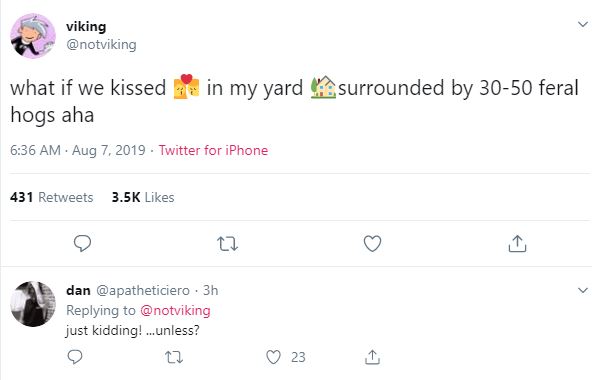View the 431 Retweets list
592x380 pixels.
coord(51,197)
